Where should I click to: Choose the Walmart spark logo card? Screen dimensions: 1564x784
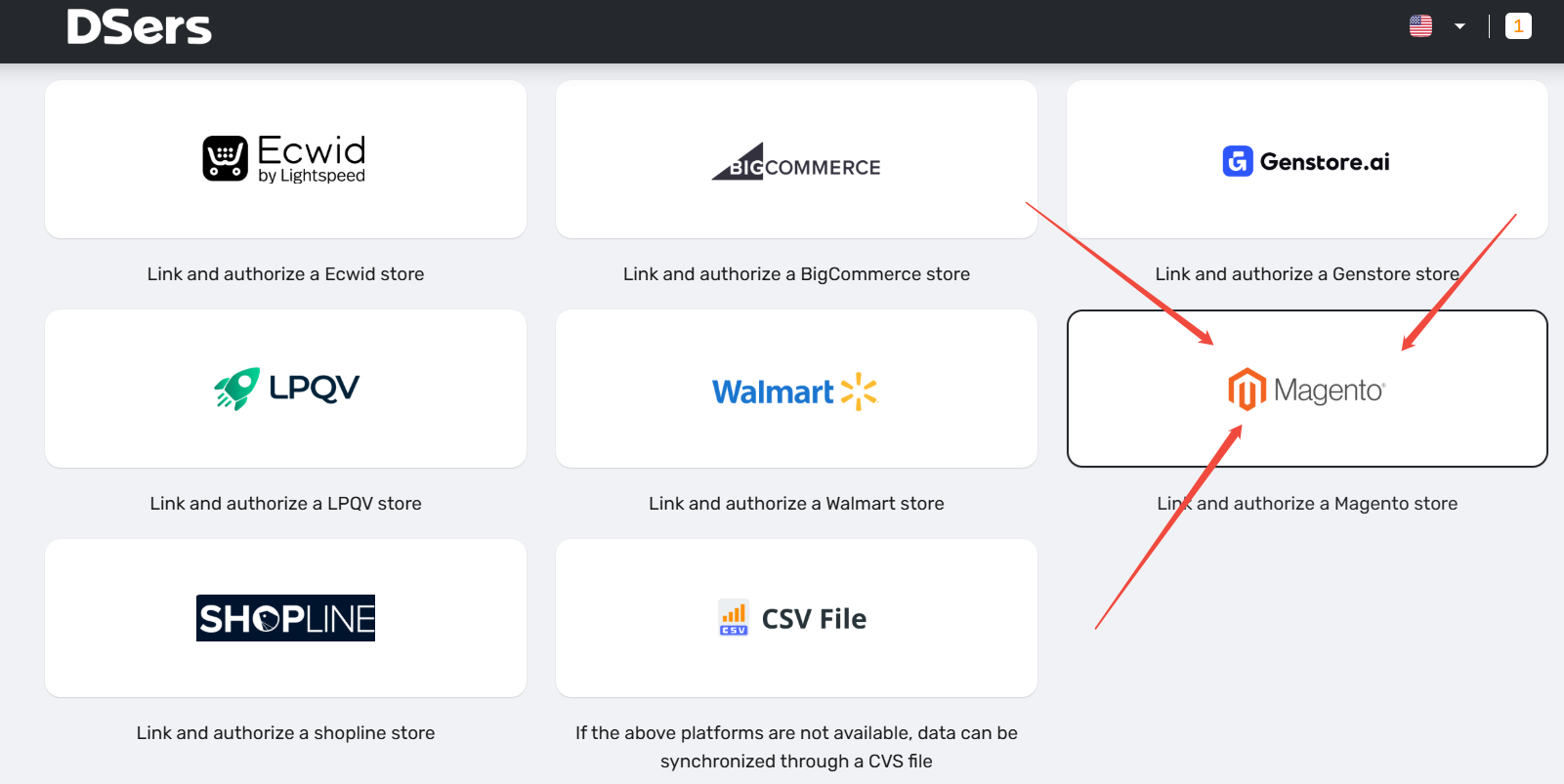pyautogui.click(x=796, y=389)
